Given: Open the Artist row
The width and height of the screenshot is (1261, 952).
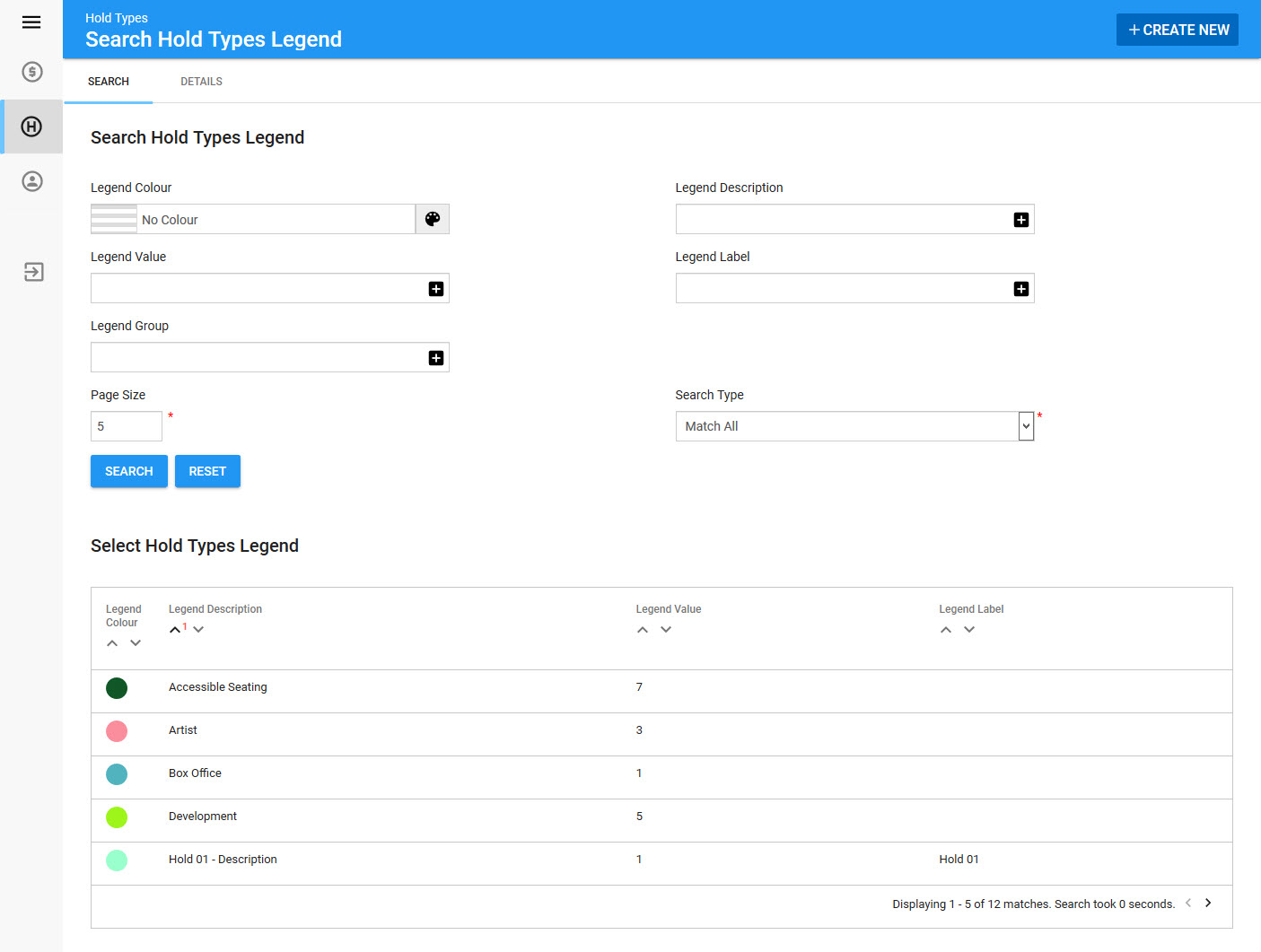Looking at the screenshot, I should tap(661, 735).
